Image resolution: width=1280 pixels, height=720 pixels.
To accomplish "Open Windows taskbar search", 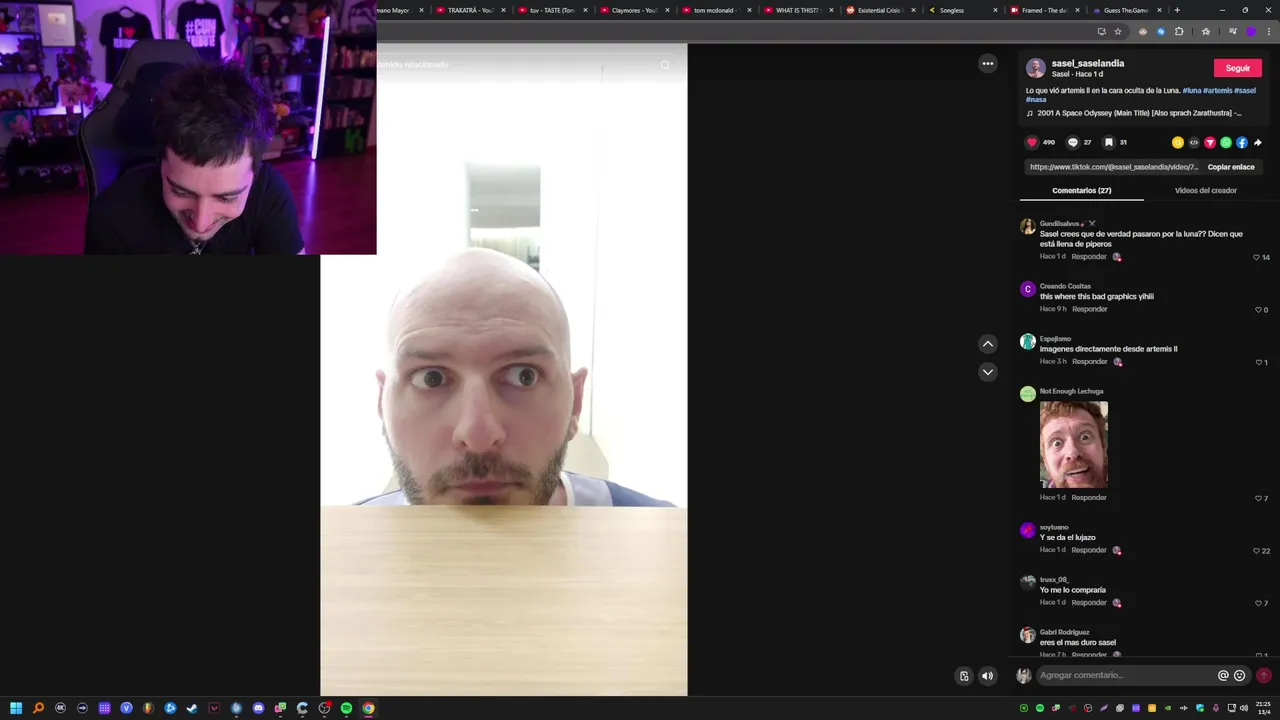I will [38, 708].
